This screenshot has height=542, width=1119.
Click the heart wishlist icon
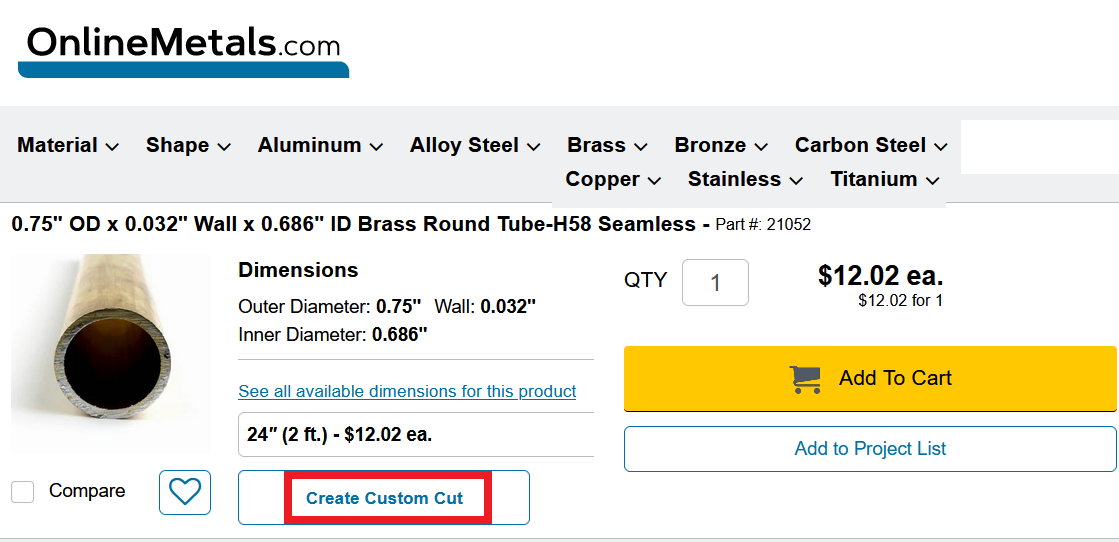point(185,492)
